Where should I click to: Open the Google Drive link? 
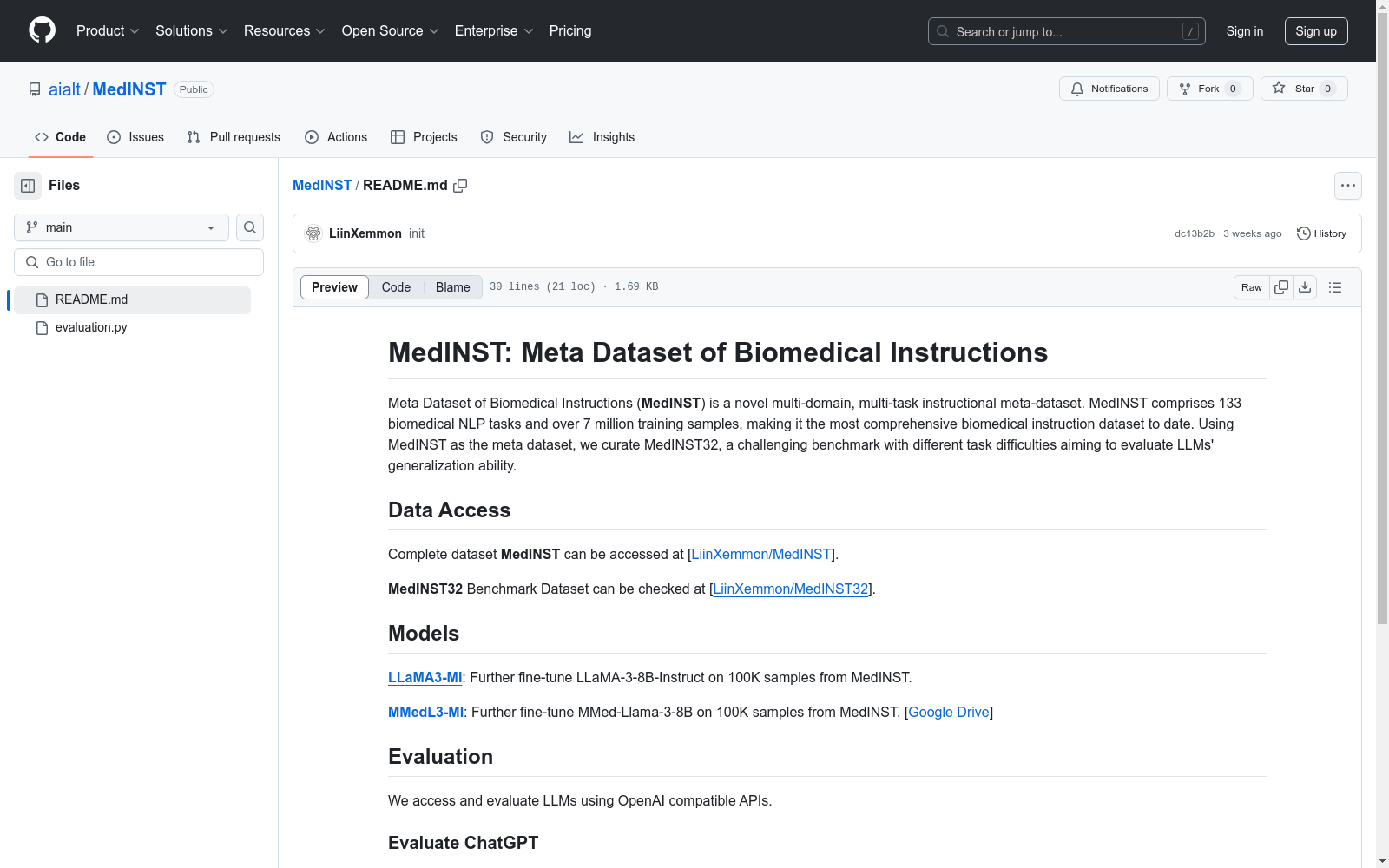(948, 712)
